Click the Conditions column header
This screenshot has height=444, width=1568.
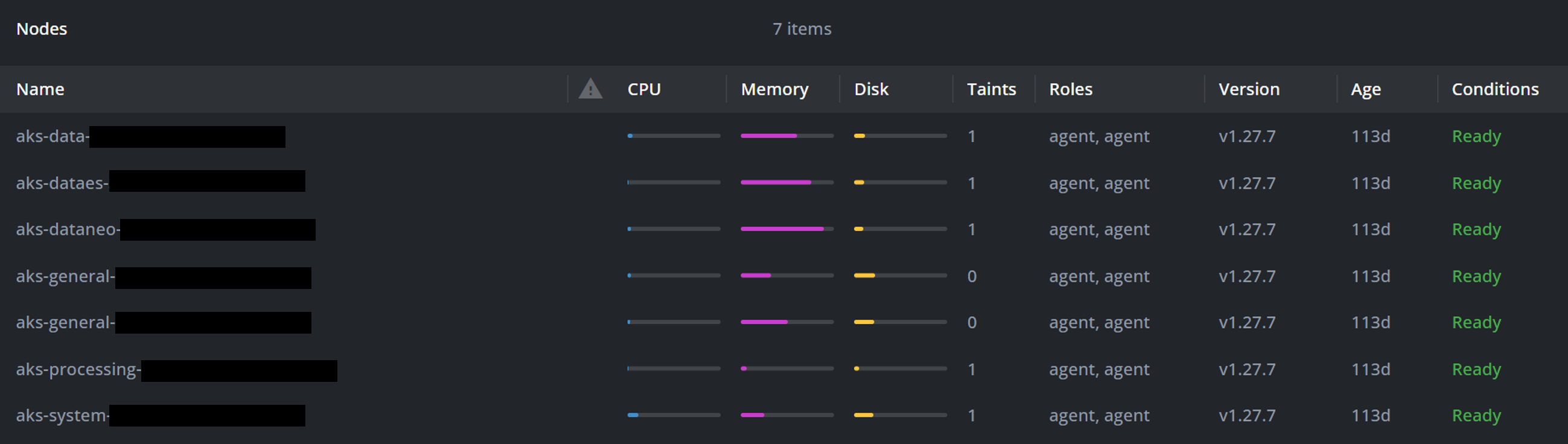(1495, 89)
